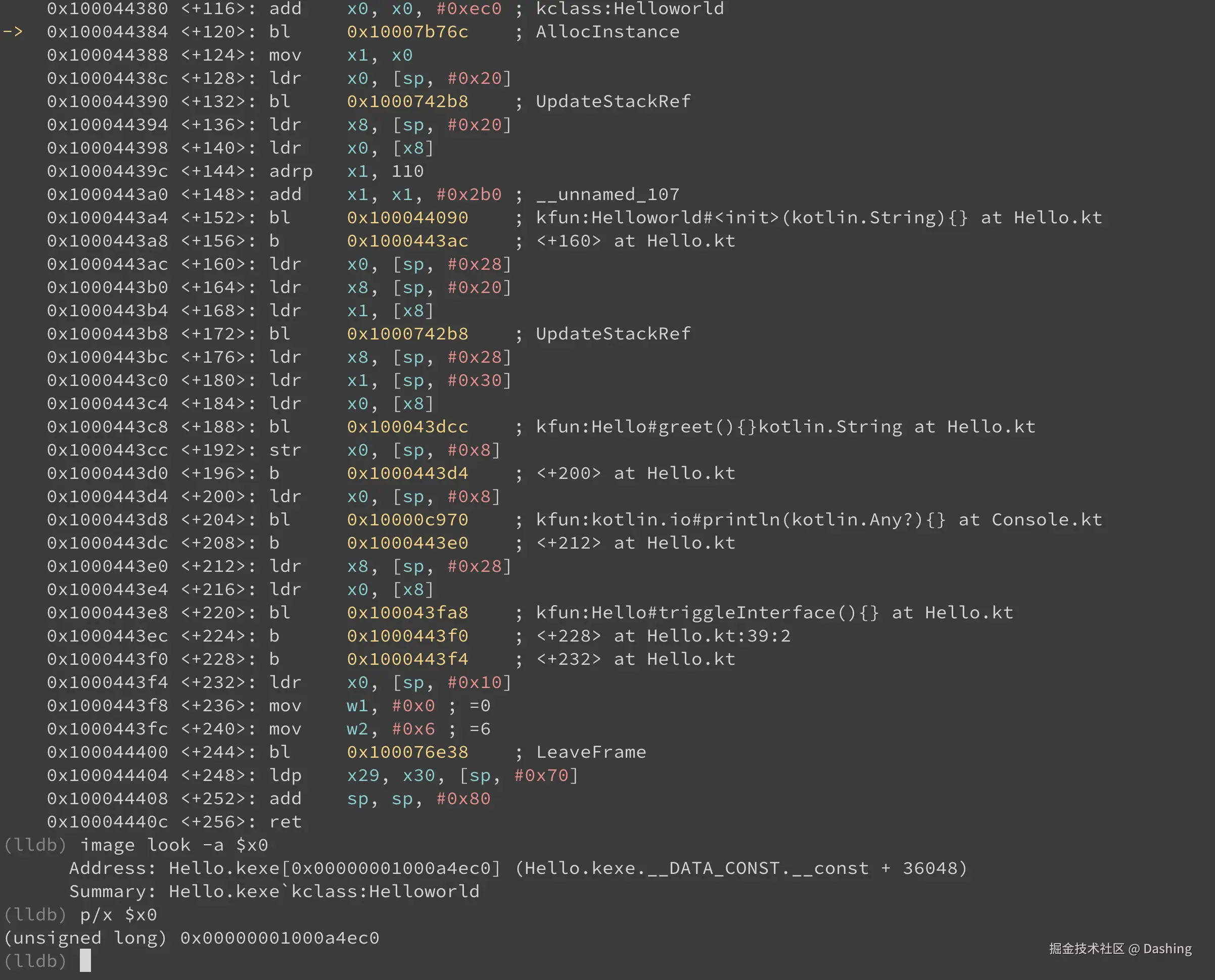Viewport: 1215px width, 980px height.
Task: Click the kclass:Helloworld comment at top
Action: click(629, 9)
